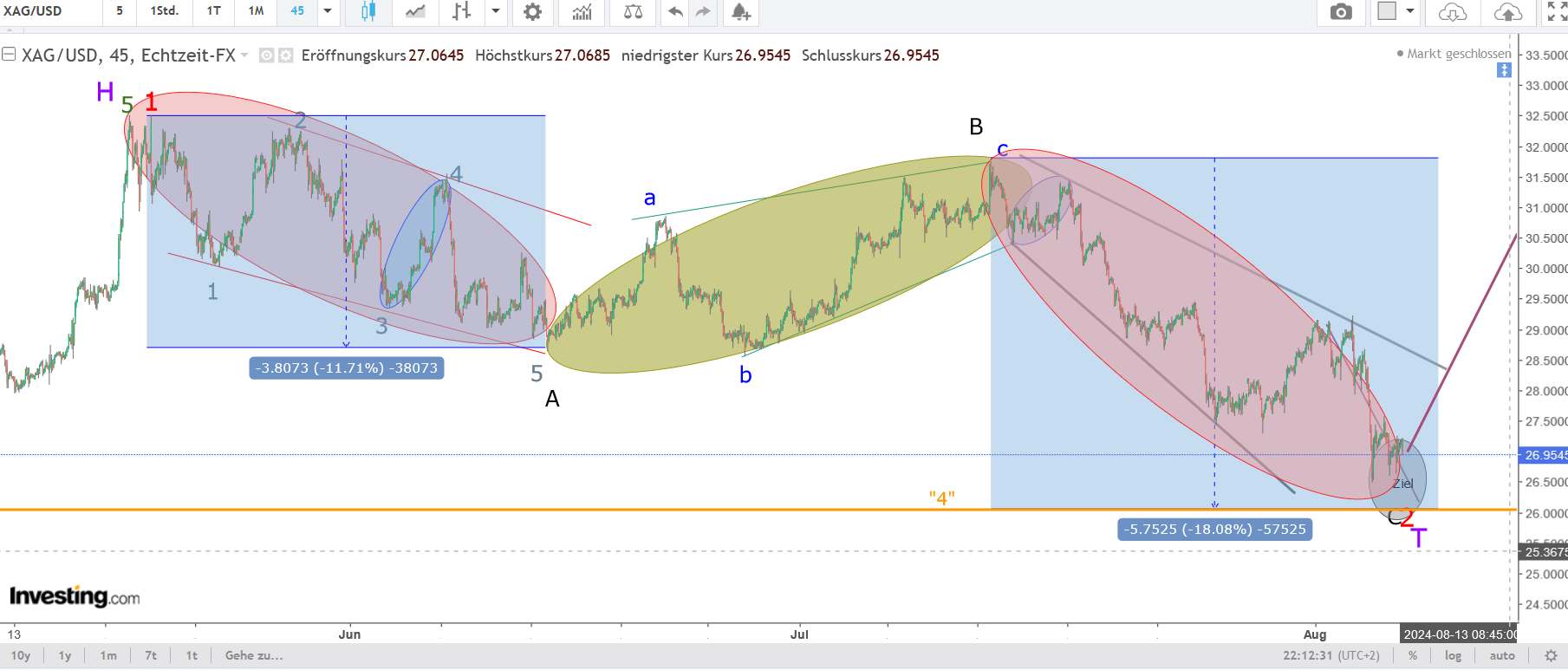1568x670 pixels.
Task: Click the 25.367 dashed price label
Action: click(1545, 552)
